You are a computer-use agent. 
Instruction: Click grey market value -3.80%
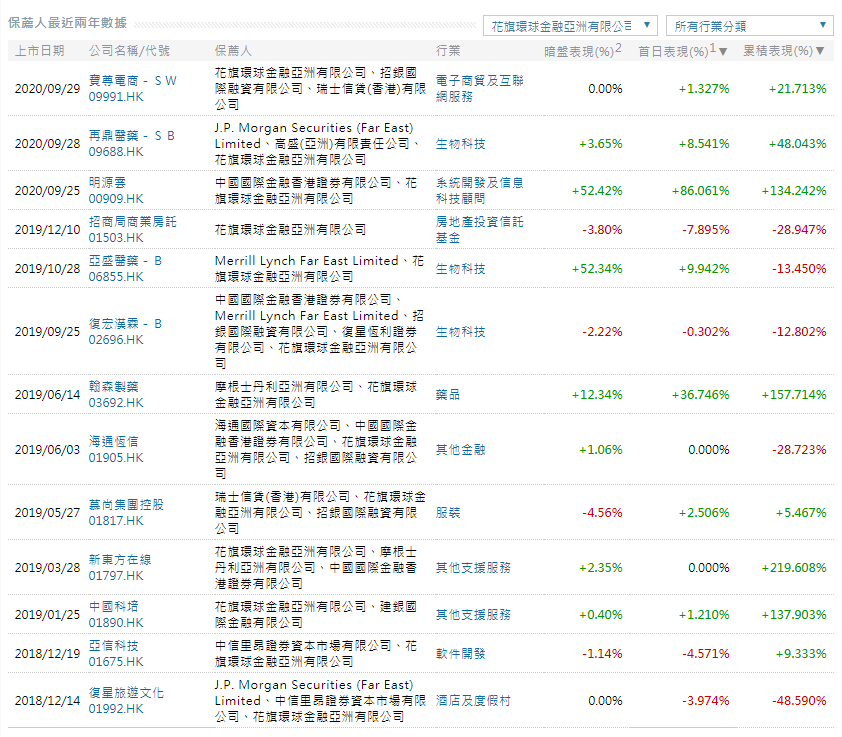(602, 230)
